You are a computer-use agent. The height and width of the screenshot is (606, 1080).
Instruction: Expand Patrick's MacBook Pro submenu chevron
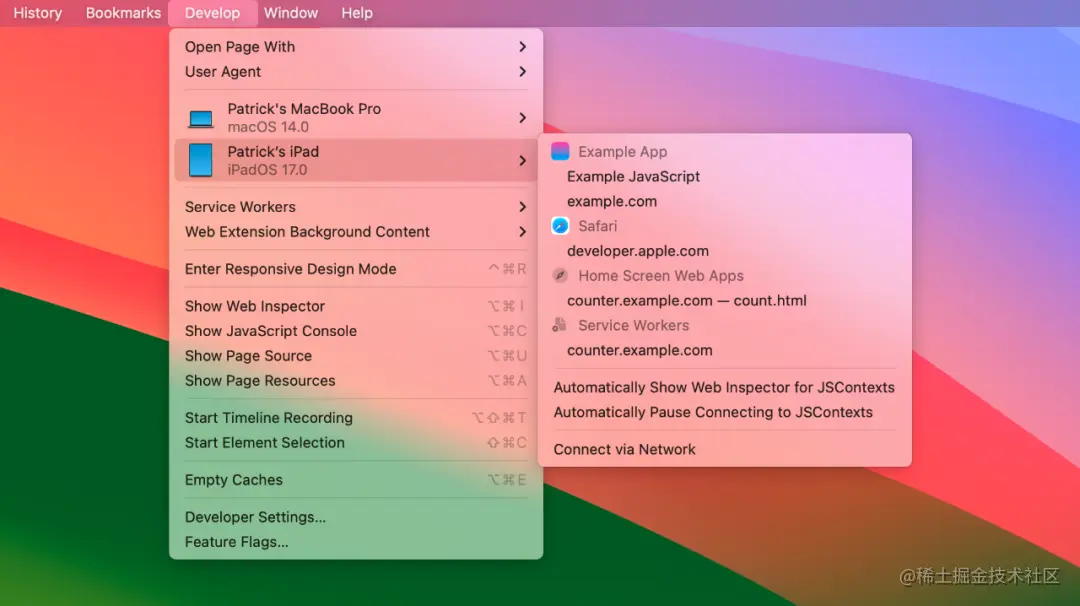522,118
